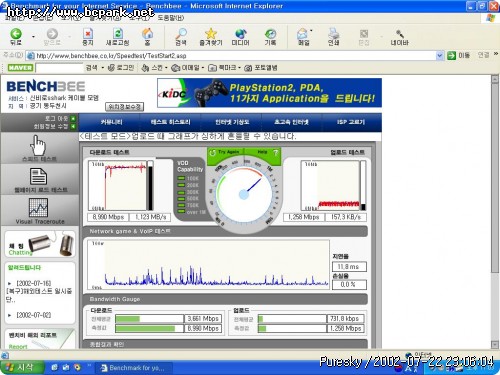The image size is (500, 375).
Task: Open the Visual Traceroute graph icon
Action: 38,207
